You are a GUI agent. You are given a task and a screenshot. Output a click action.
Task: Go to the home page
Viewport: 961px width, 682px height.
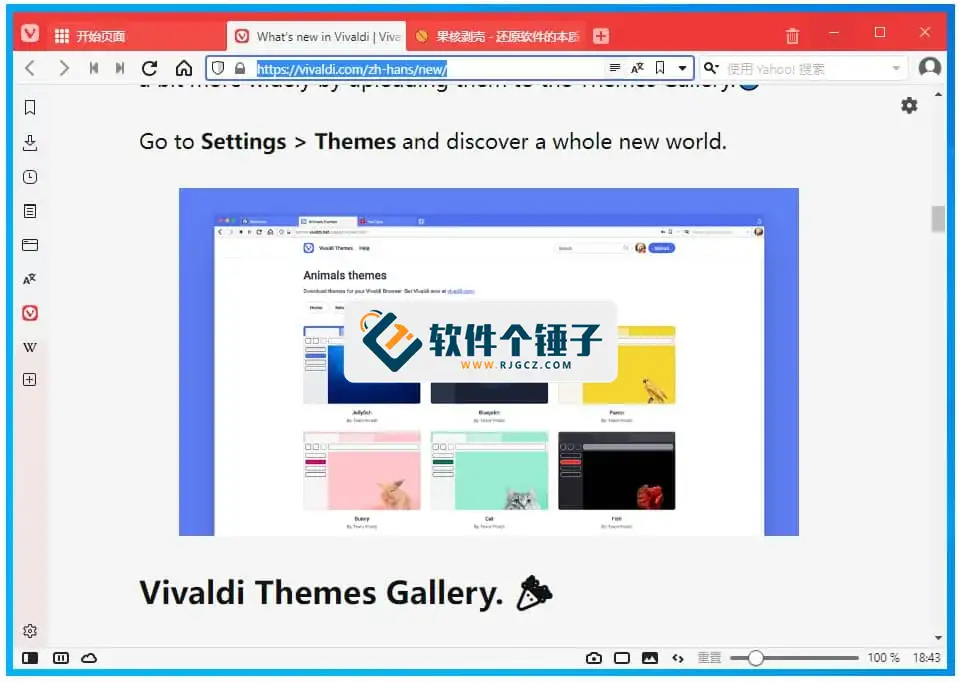(184, 68)
